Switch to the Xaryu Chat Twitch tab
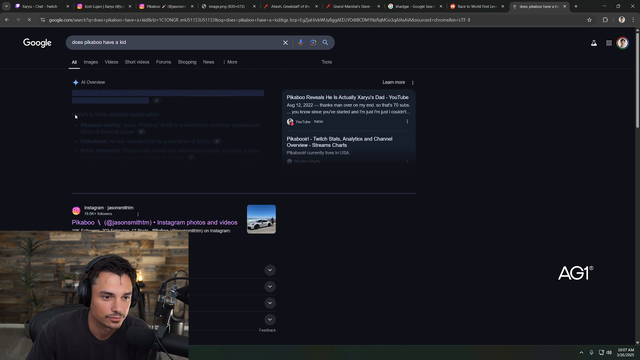 (x=39, y=6)
